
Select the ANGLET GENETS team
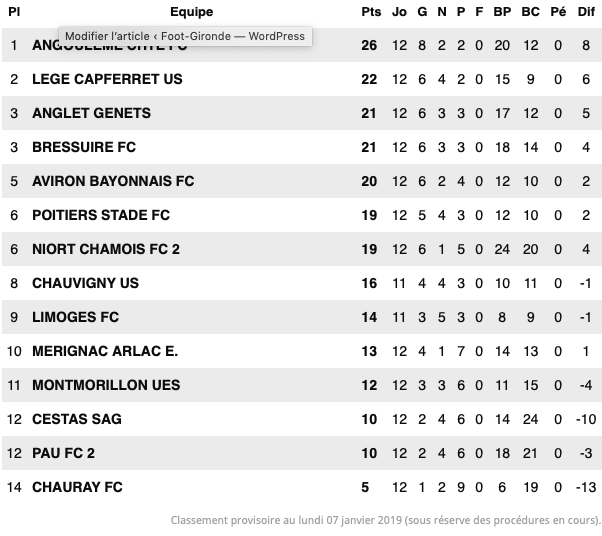(91, 113)
